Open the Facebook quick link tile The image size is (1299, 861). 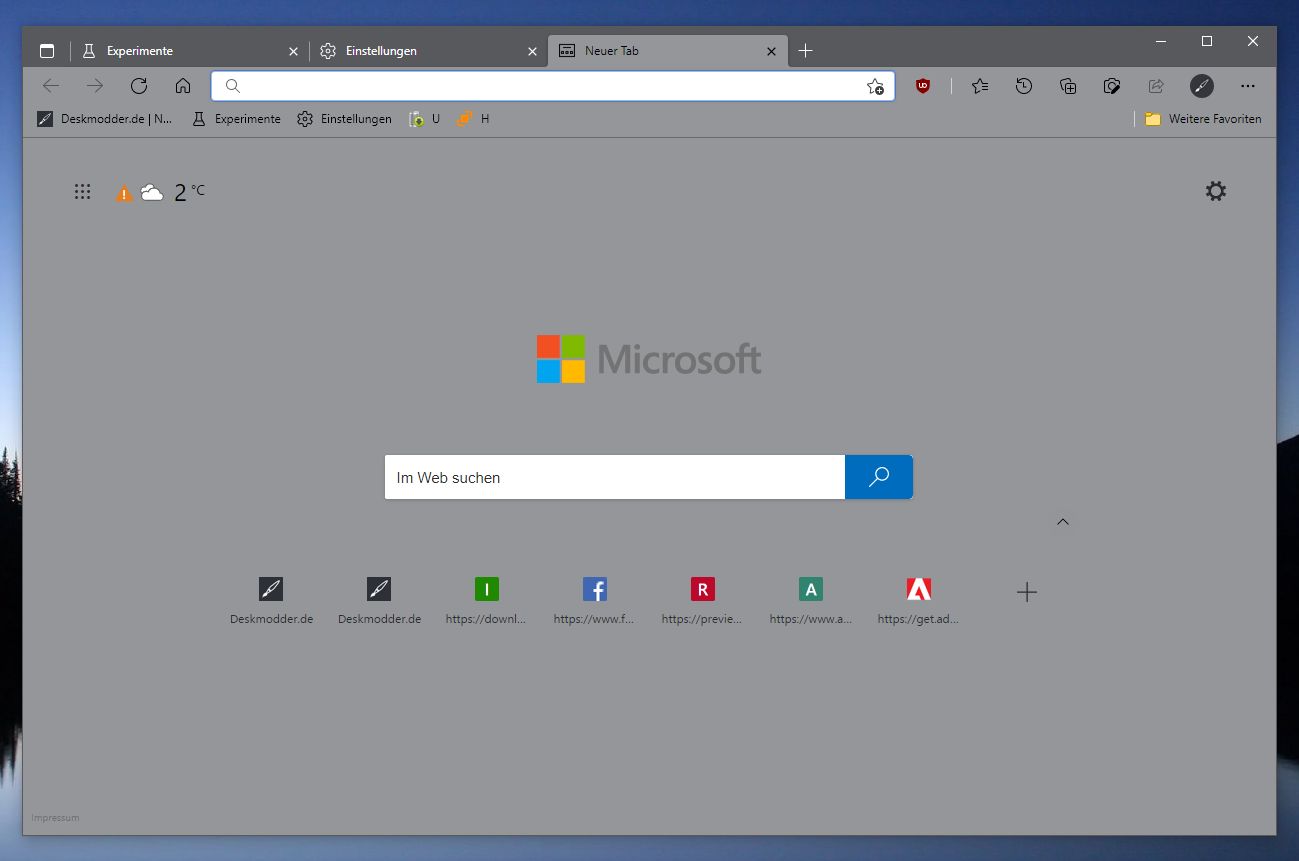click(595, 600)
